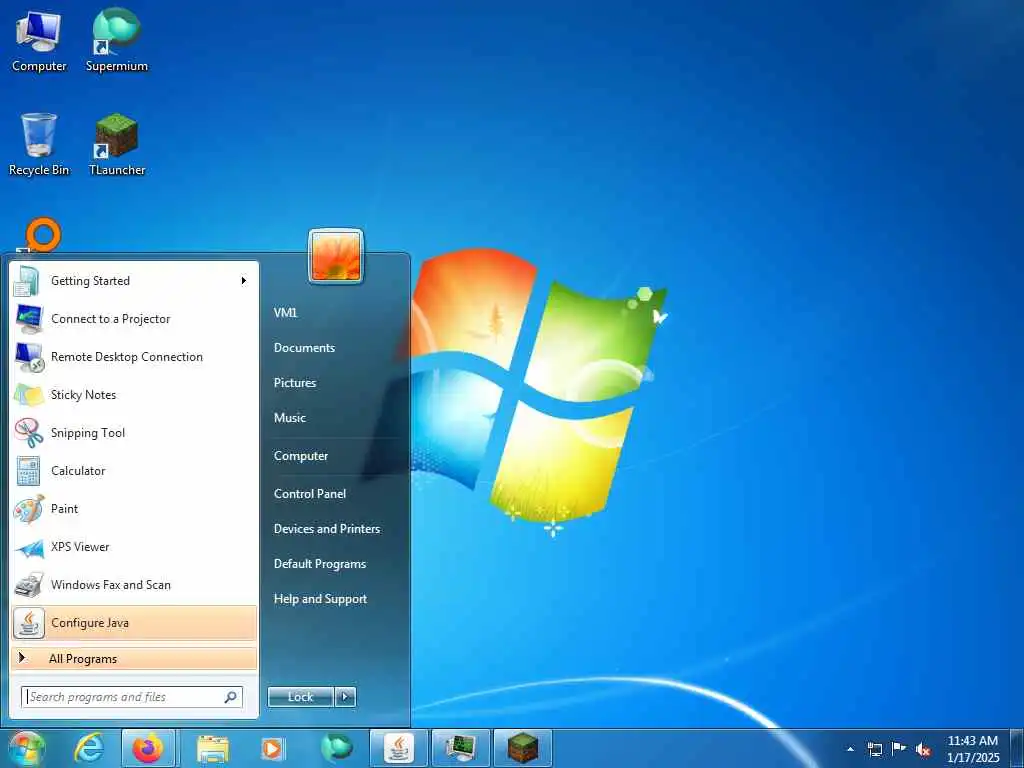Screen dimensions: 1024x768
Task: Show hidden tray icons arrow
Action: 850,749
